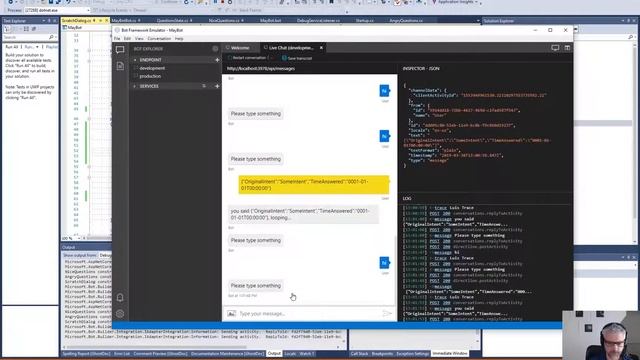Switch to the Error List bottom tab
This screenshot has width=640, height=360.
point(122,353)
